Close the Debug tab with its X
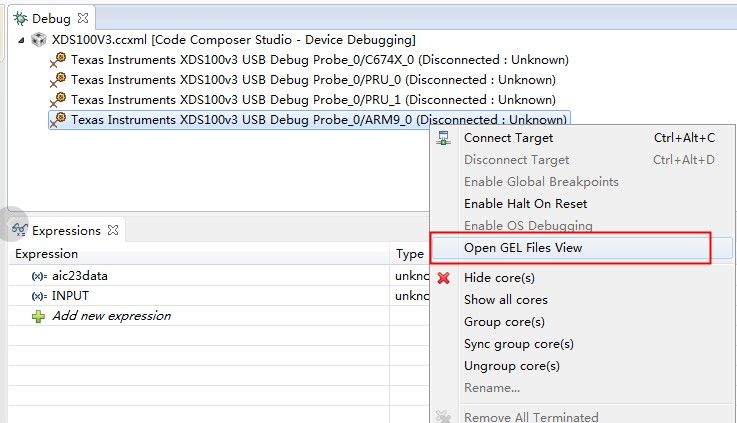737x423 pixels. click(x=83, y=18)
